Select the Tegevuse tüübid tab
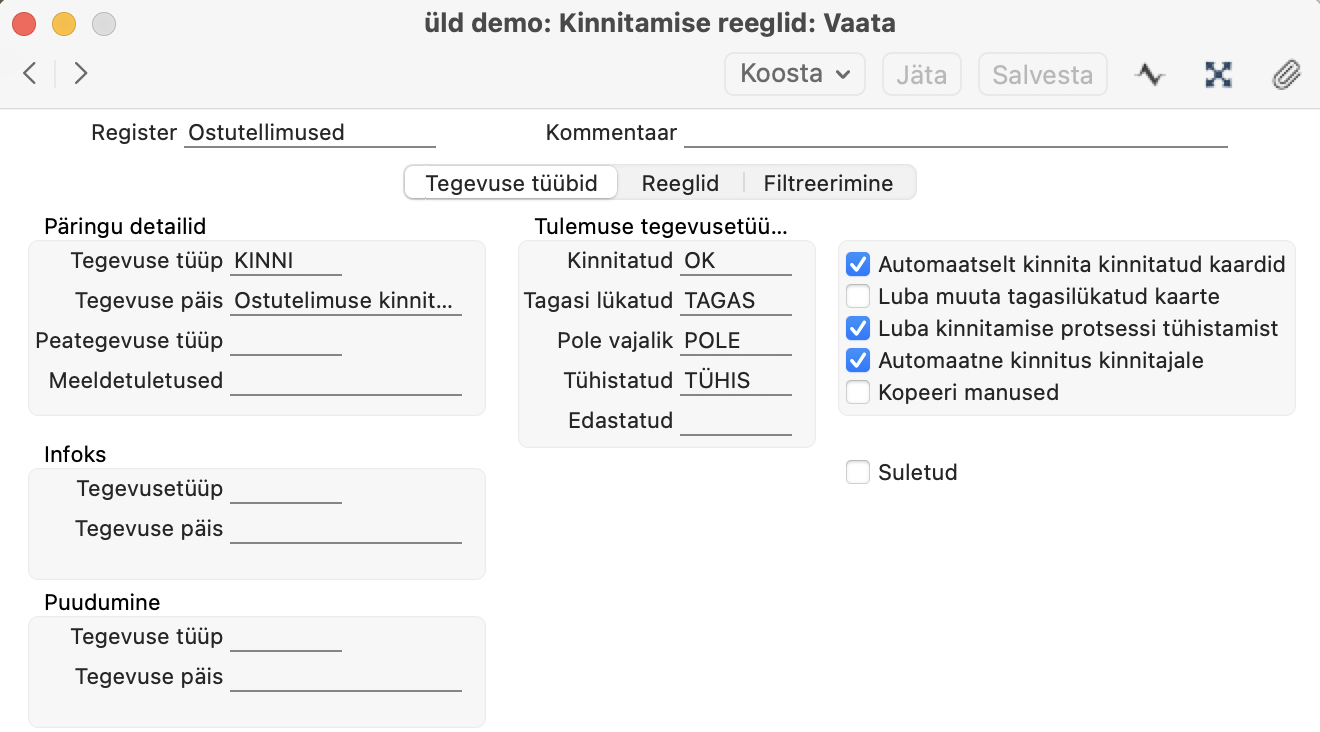 pos(511,183)
